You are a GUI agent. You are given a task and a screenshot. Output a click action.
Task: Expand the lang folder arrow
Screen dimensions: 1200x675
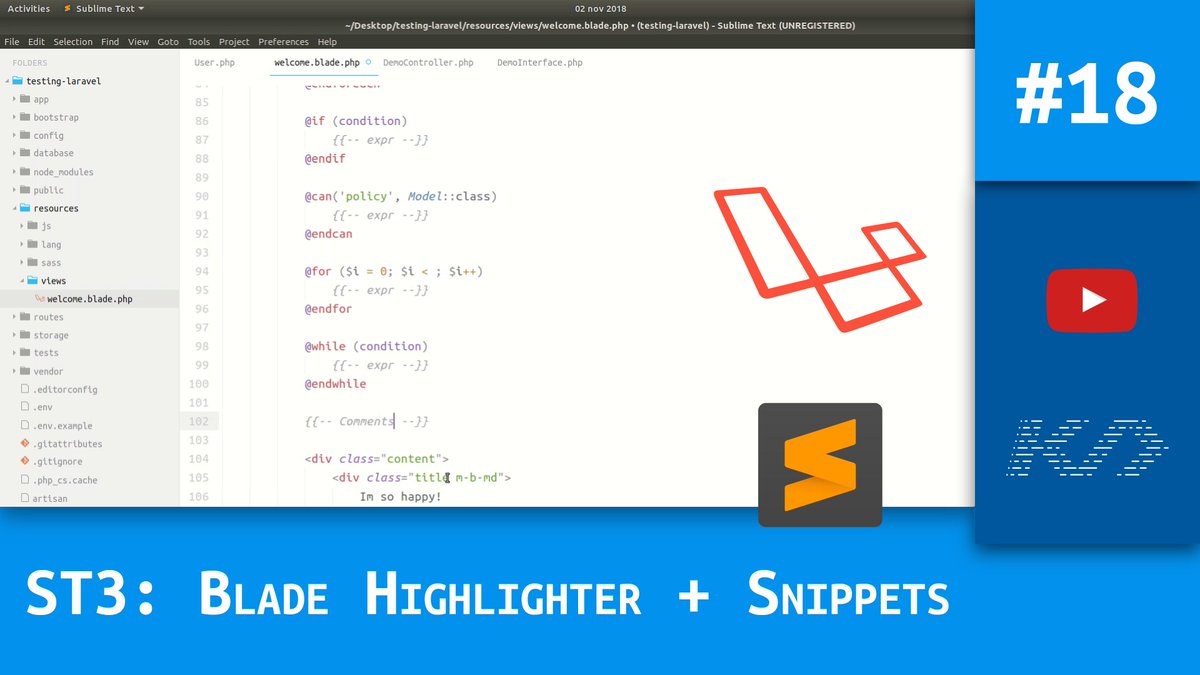(x=22, y=244)
